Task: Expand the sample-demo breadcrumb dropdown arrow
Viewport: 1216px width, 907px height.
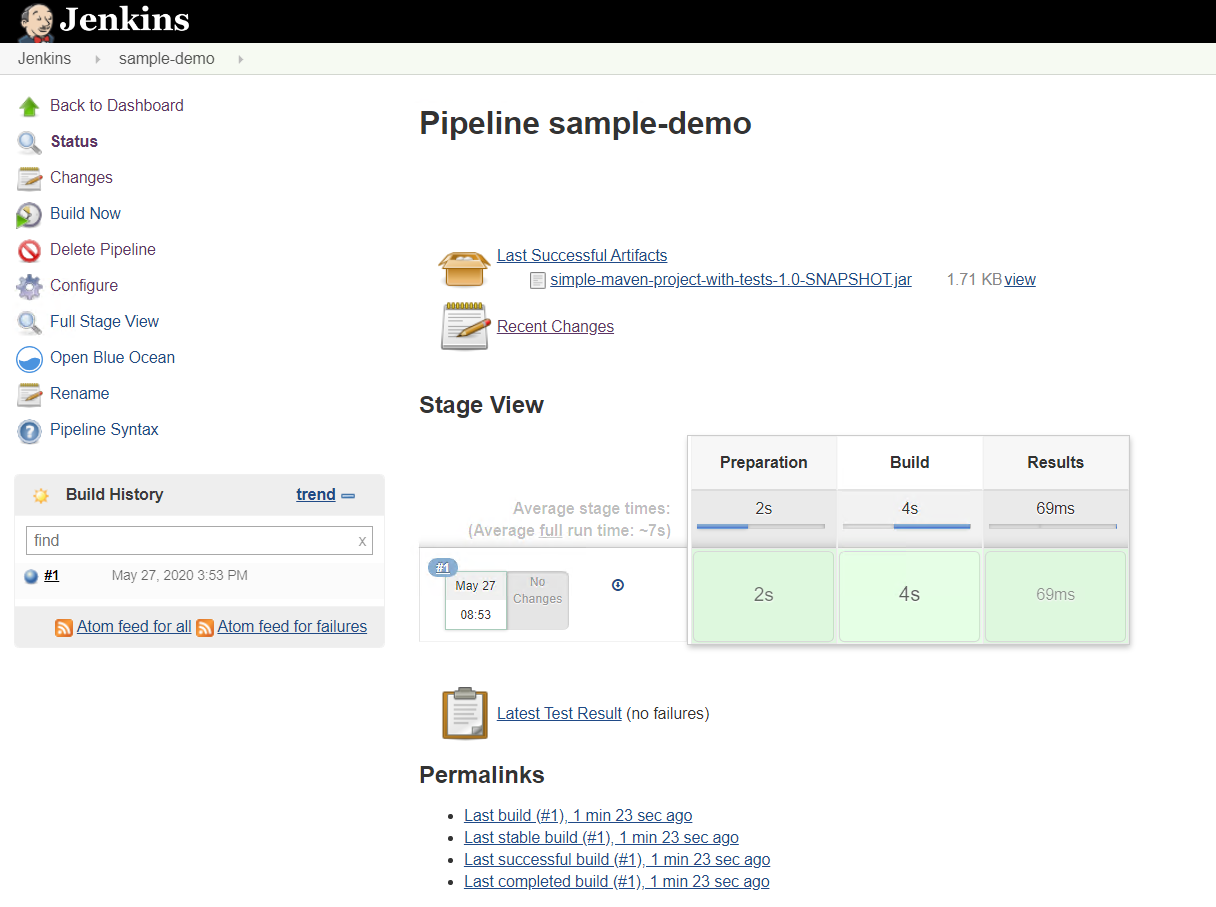Action: 241,59
